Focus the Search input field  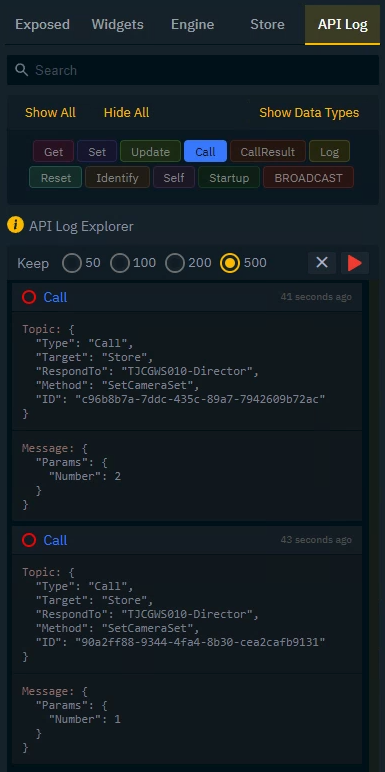193,70
